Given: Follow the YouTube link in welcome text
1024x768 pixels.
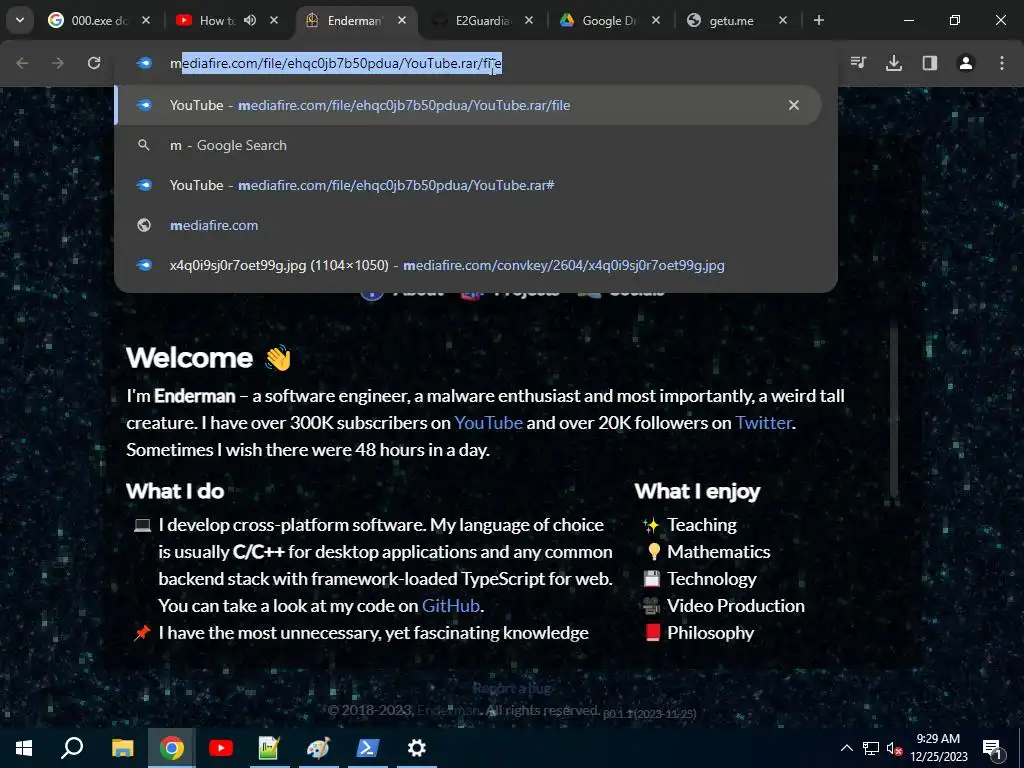Looking at the screenshot, I should coord(488,423).
